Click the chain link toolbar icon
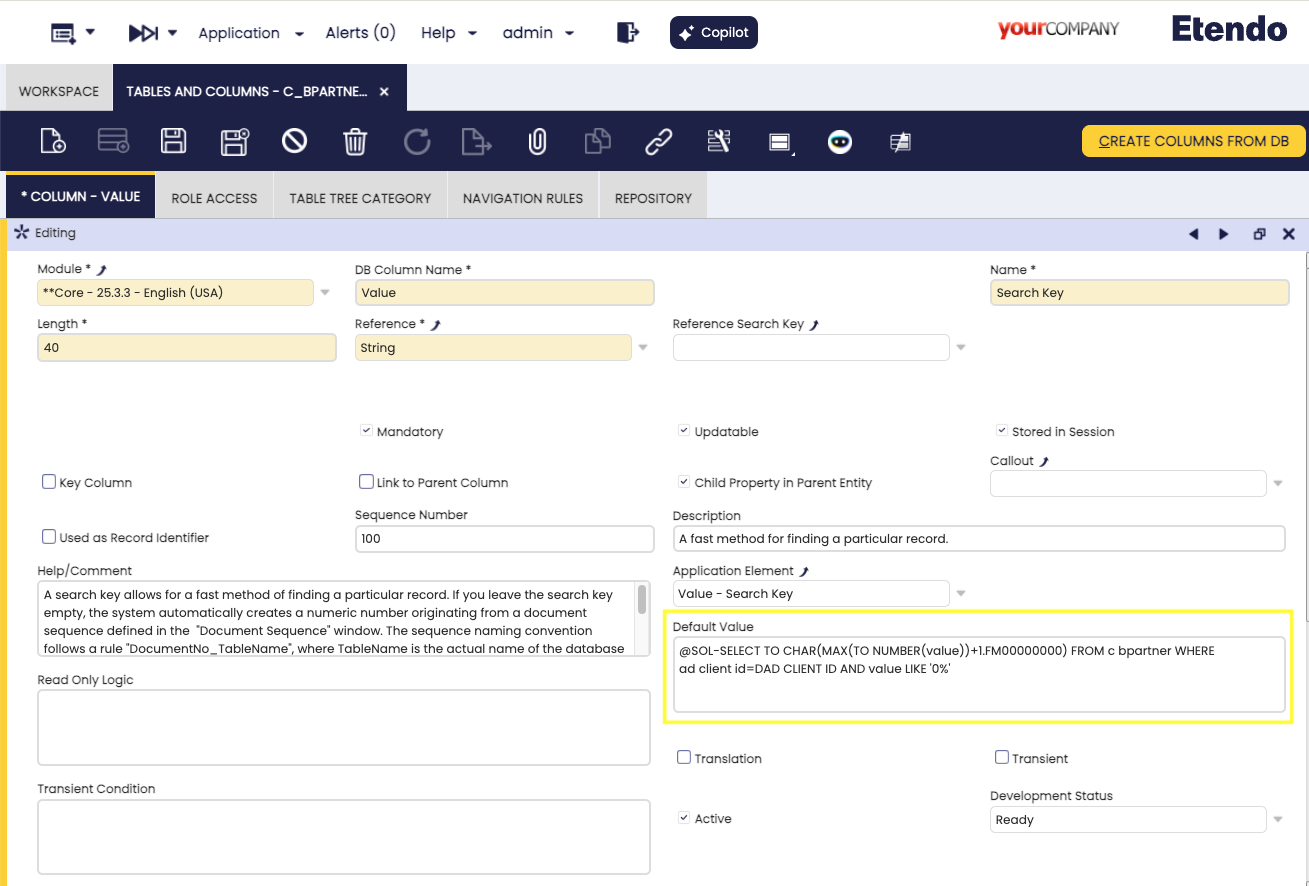This screenshot has height=886, width=1309. 658,142
